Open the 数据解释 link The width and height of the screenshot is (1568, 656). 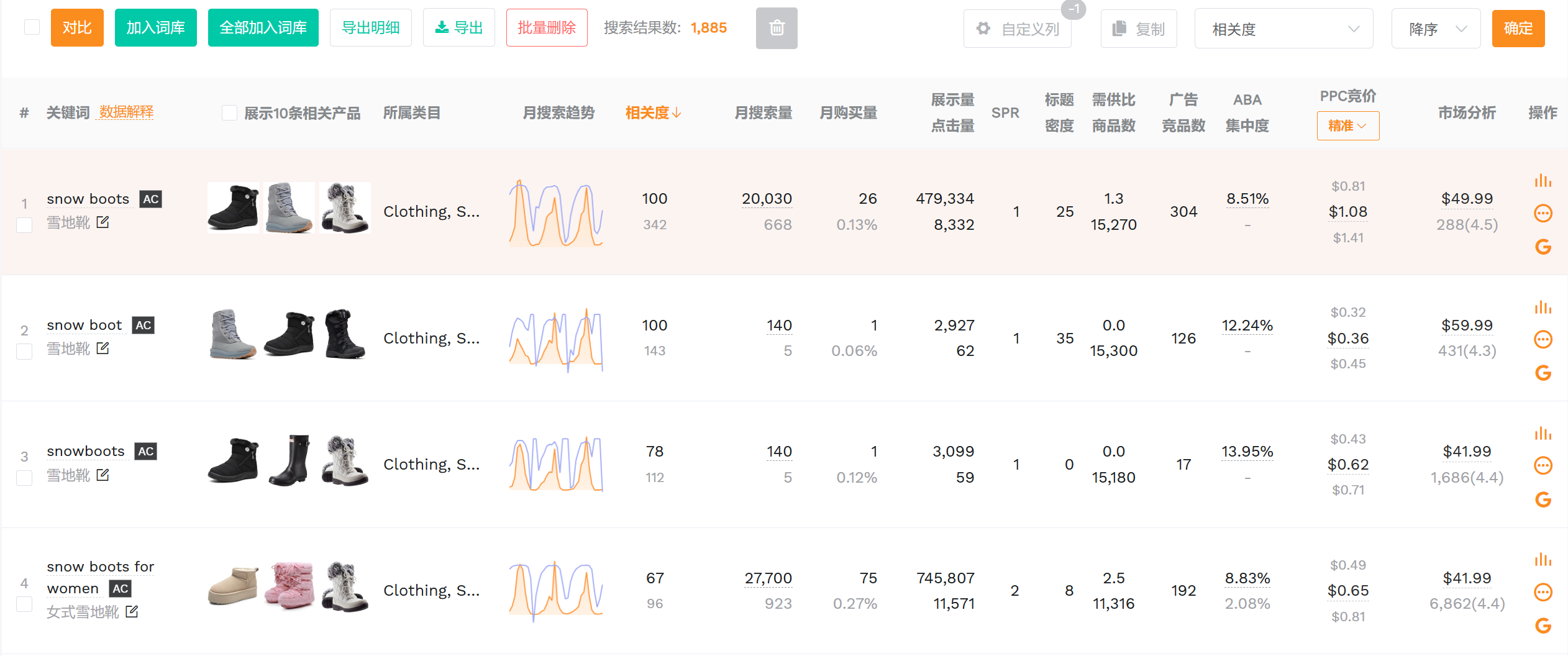(126, 112)
